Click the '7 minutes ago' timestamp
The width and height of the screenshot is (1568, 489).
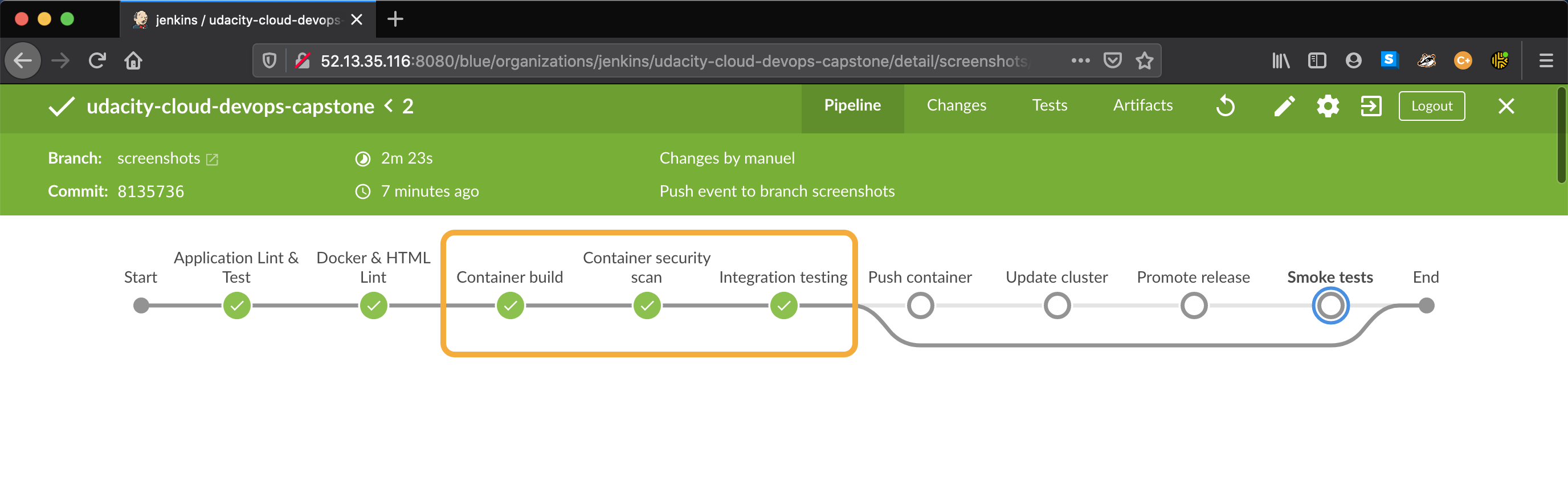430,192
